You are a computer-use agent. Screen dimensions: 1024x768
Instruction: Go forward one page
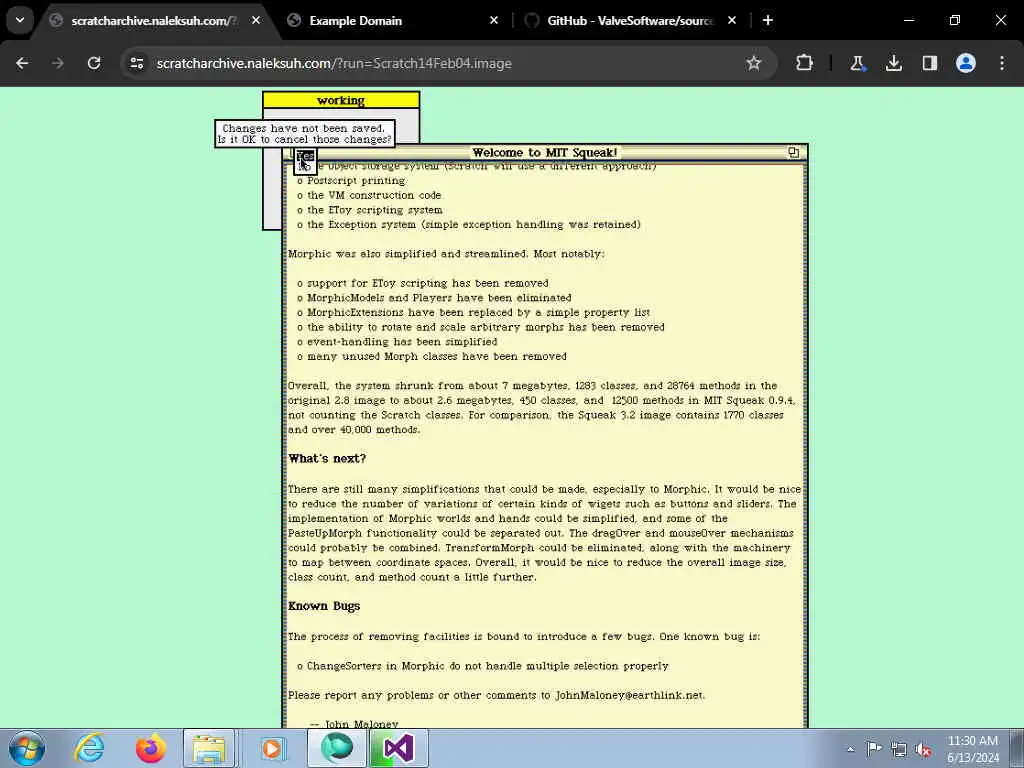click(x=58, y=63)
